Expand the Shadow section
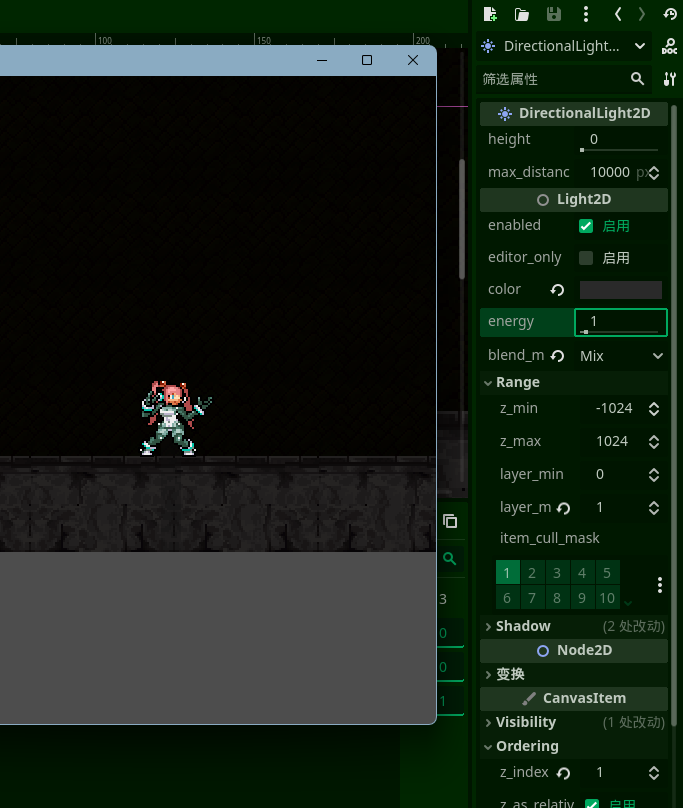 tap(523, 626)
